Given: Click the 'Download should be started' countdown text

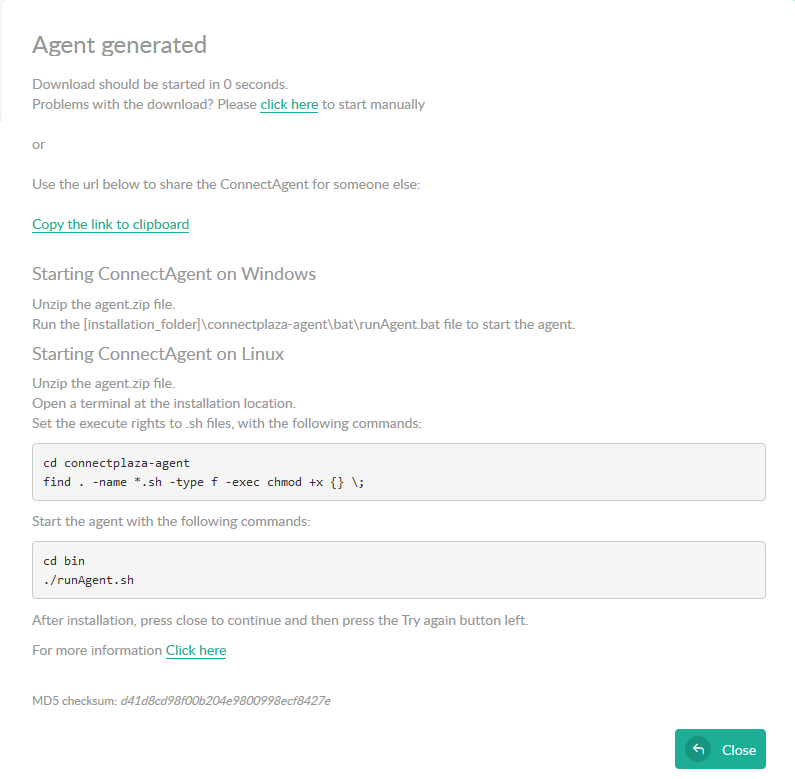Looking at the screenshot, I should pyautogui.click(x=159, y=84).
